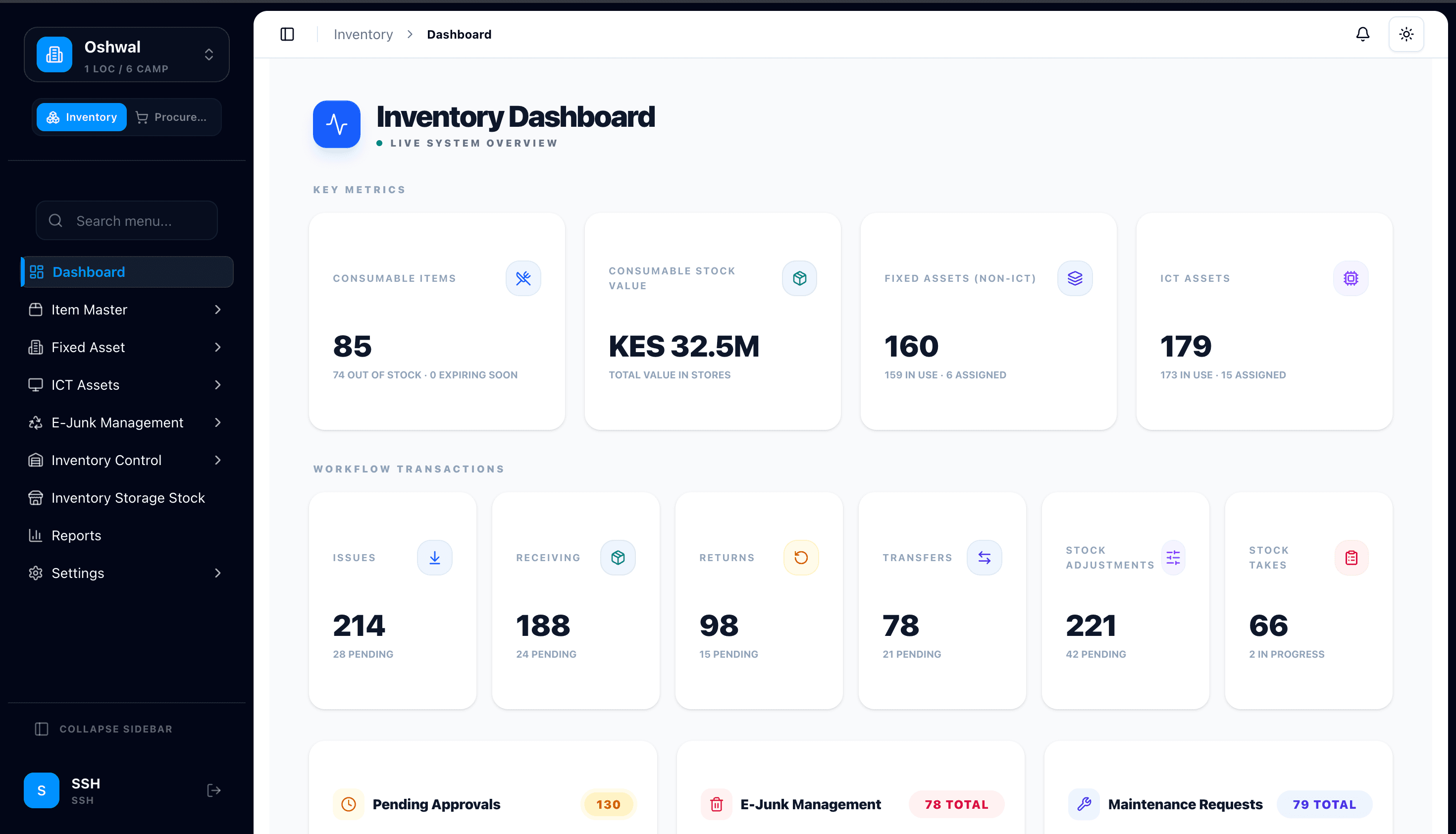Toggle the light/dark theme button
This screenshot has width=1456, height=834.
click(x=1405, y=34)
